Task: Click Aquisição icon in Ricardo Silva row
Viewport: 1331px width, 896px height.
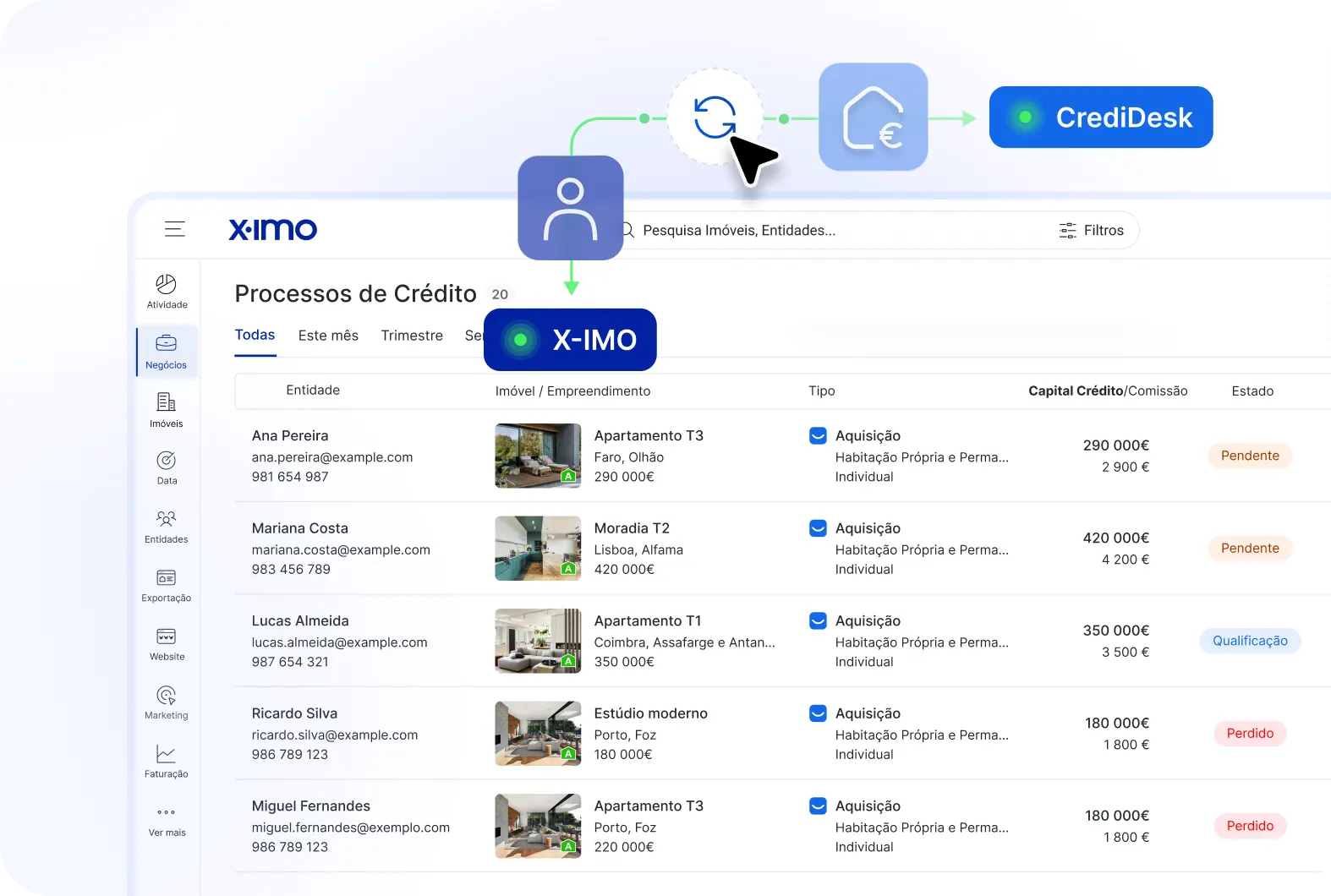Action: (x=818, y=713)
